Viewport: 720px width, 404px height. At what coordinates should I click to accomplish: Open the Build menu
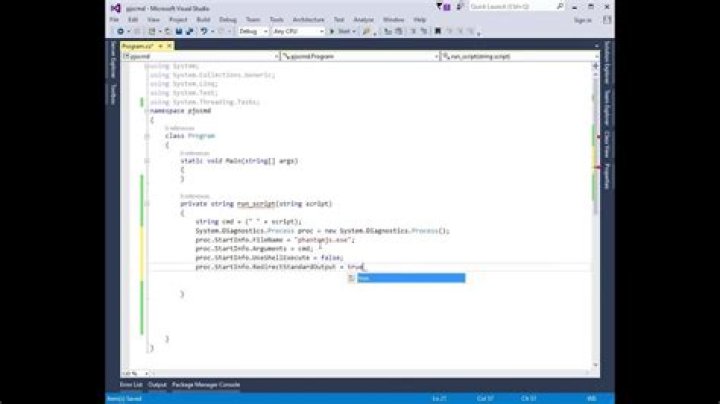(x=203, y=20)
